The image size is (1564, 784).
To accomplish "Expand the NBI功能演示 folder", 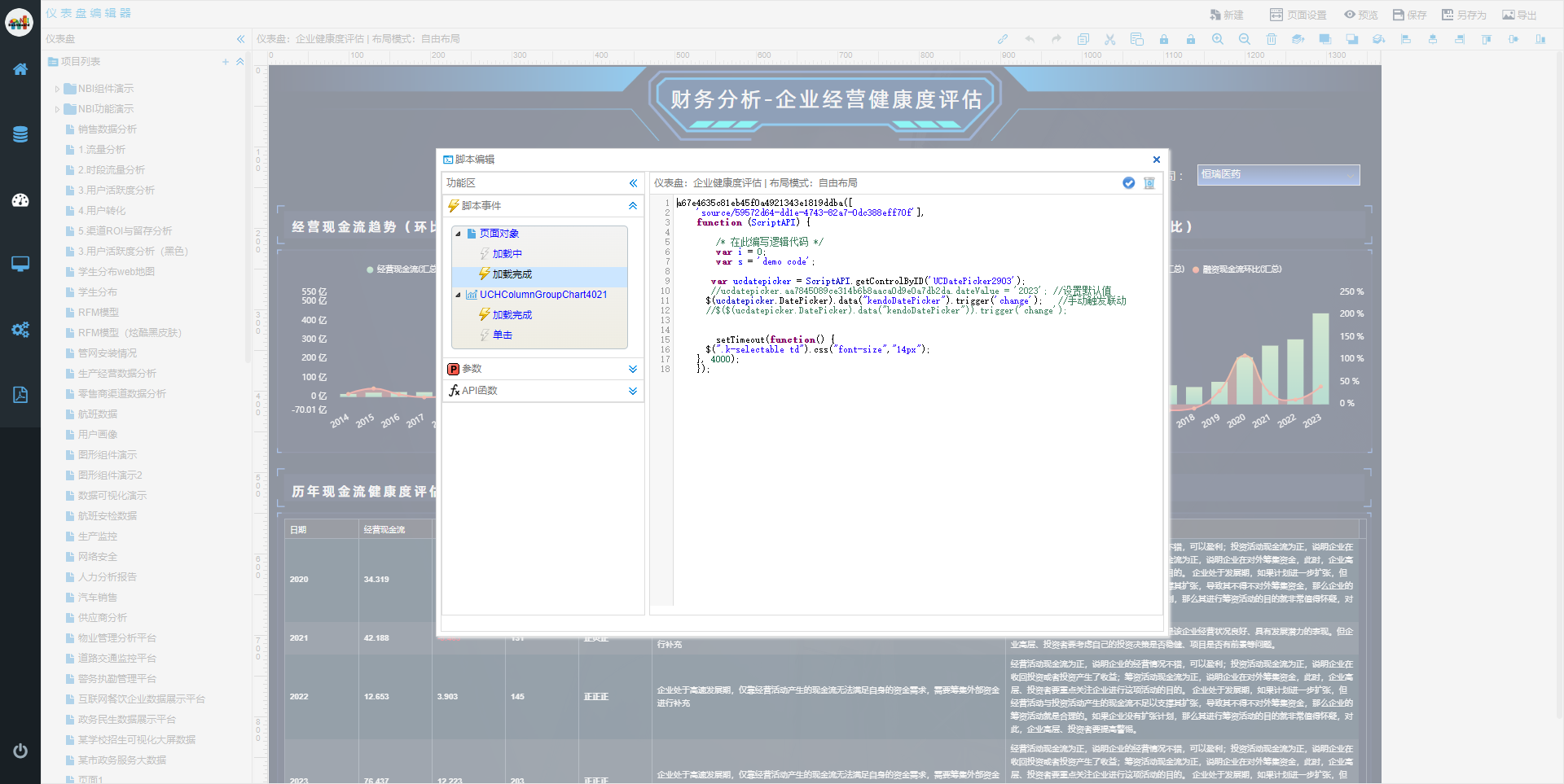I will (57, 109).
